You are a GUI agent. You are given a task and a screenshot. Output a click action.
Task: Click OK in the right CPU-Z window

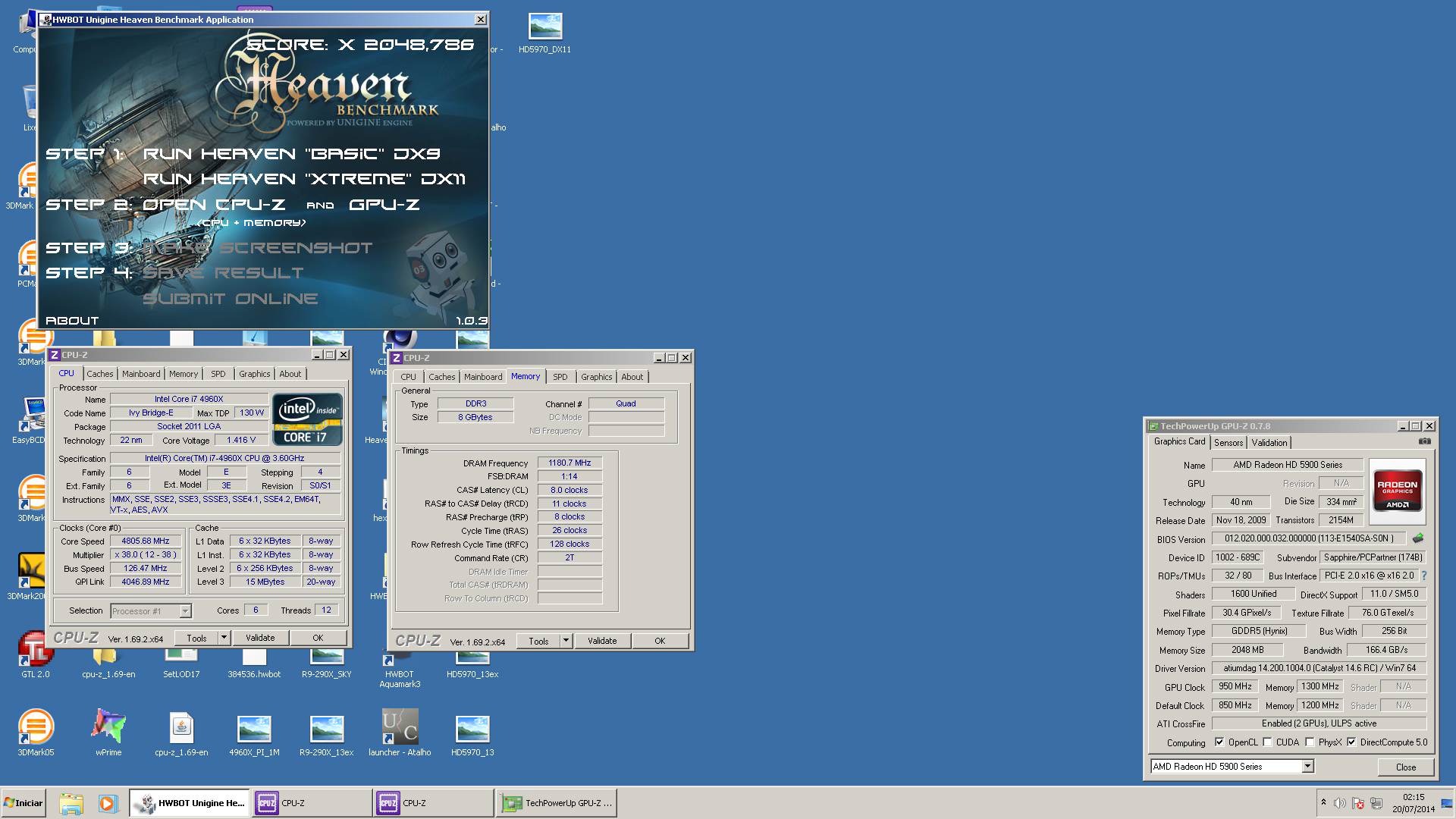click(x=660, y=641)
